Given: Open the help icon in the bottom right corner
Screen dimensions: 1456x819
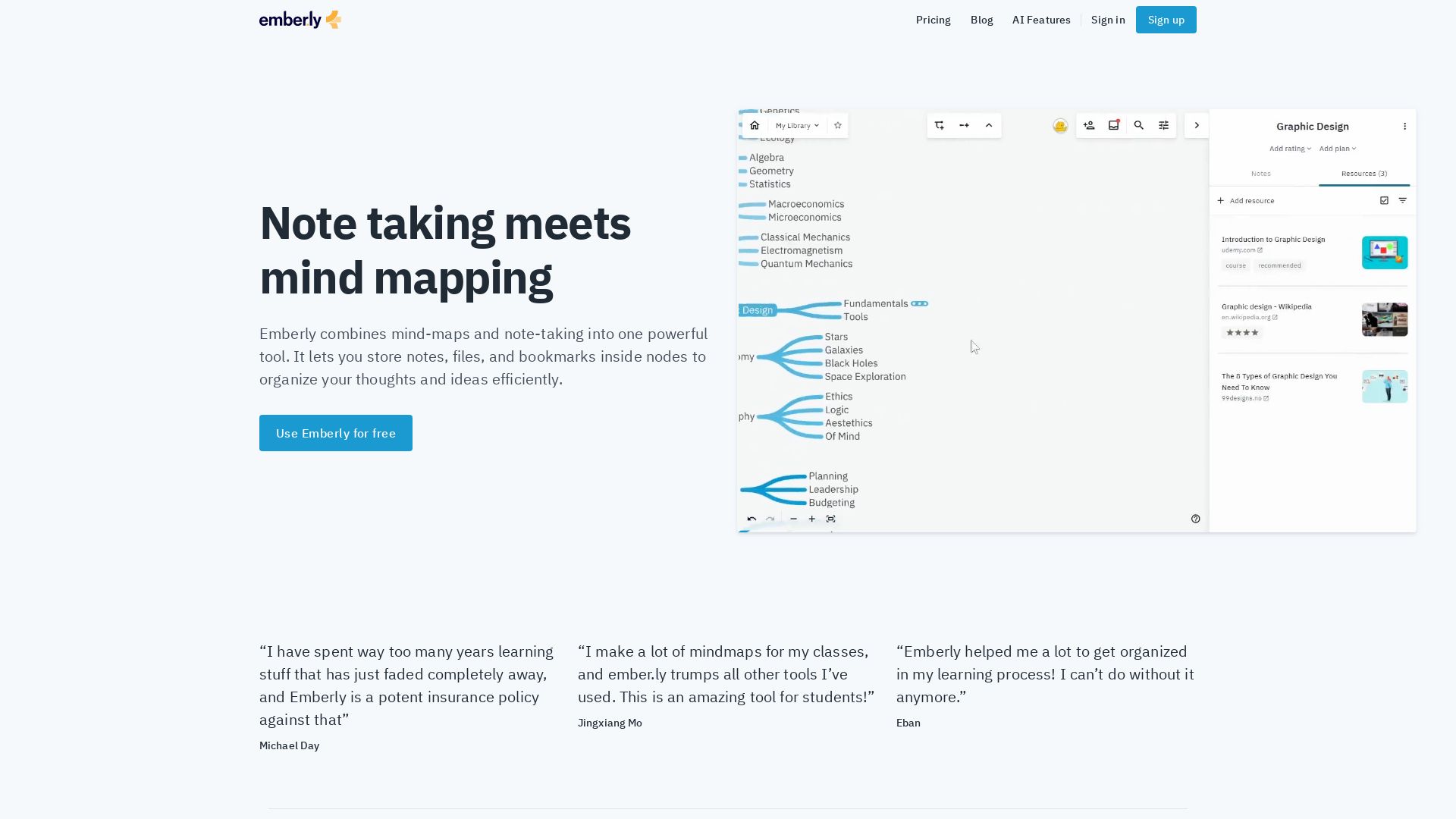Looking at the screenshot, I should (x=1195, y=519).
